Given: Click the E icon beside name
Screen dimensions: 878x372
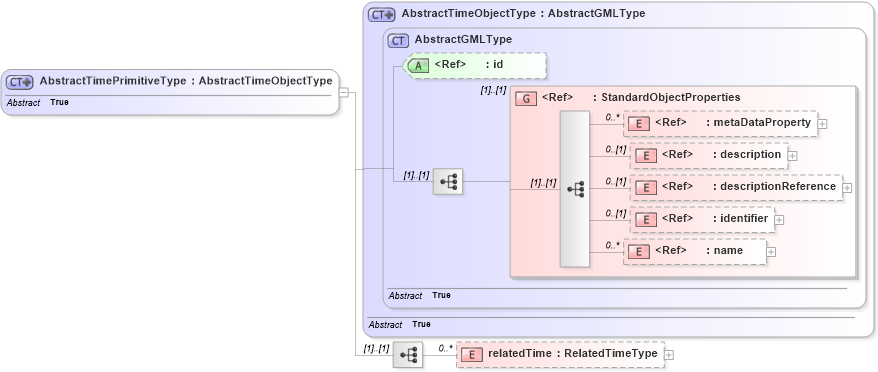Looking at the screenshot, I should point(639,252).
